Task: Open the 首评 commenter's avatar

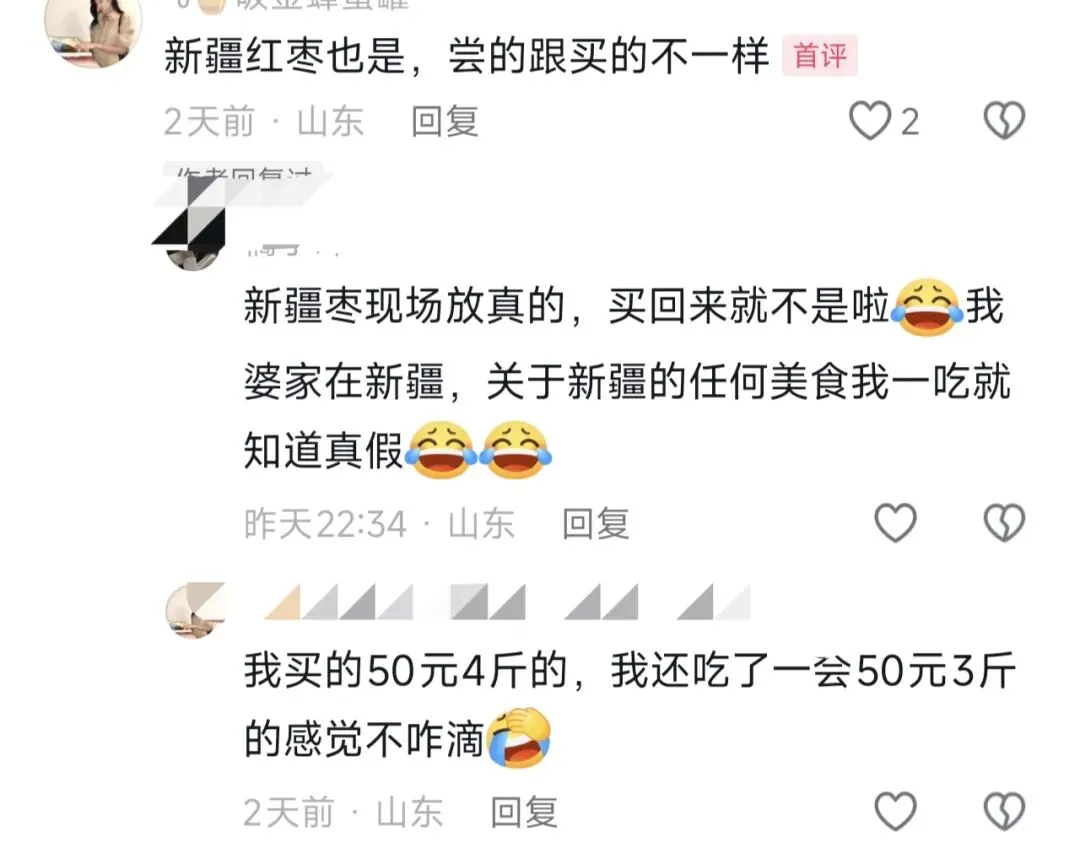Action: tap(93, 31)
